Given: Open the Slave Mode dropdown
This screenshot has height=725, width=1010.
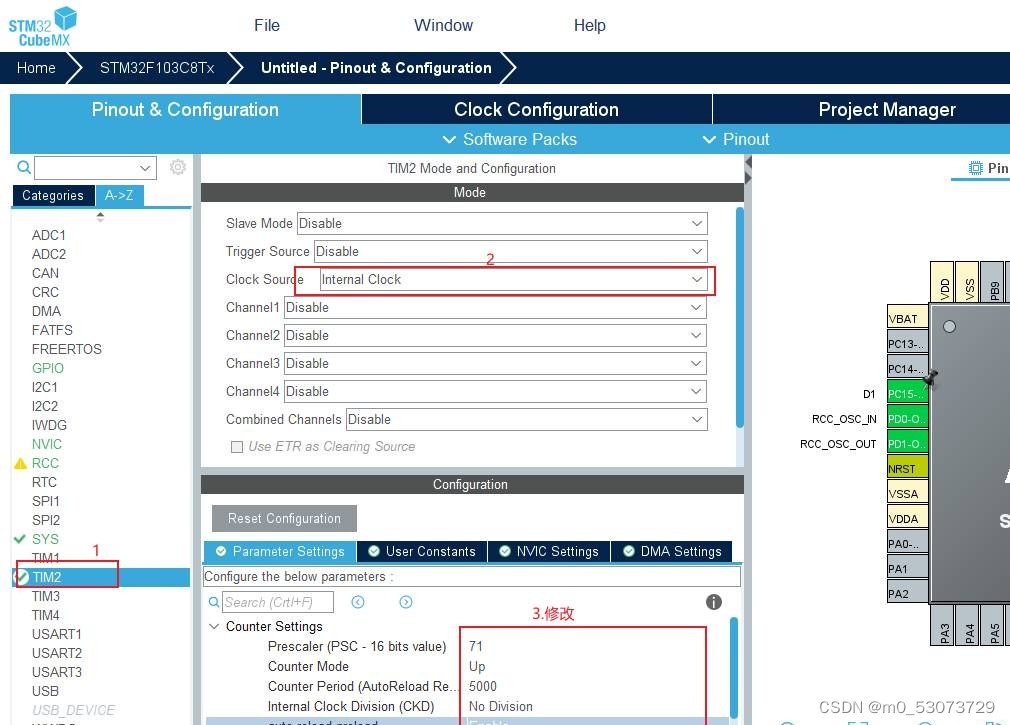Looking at the screenshot, I should click(502, 223).
